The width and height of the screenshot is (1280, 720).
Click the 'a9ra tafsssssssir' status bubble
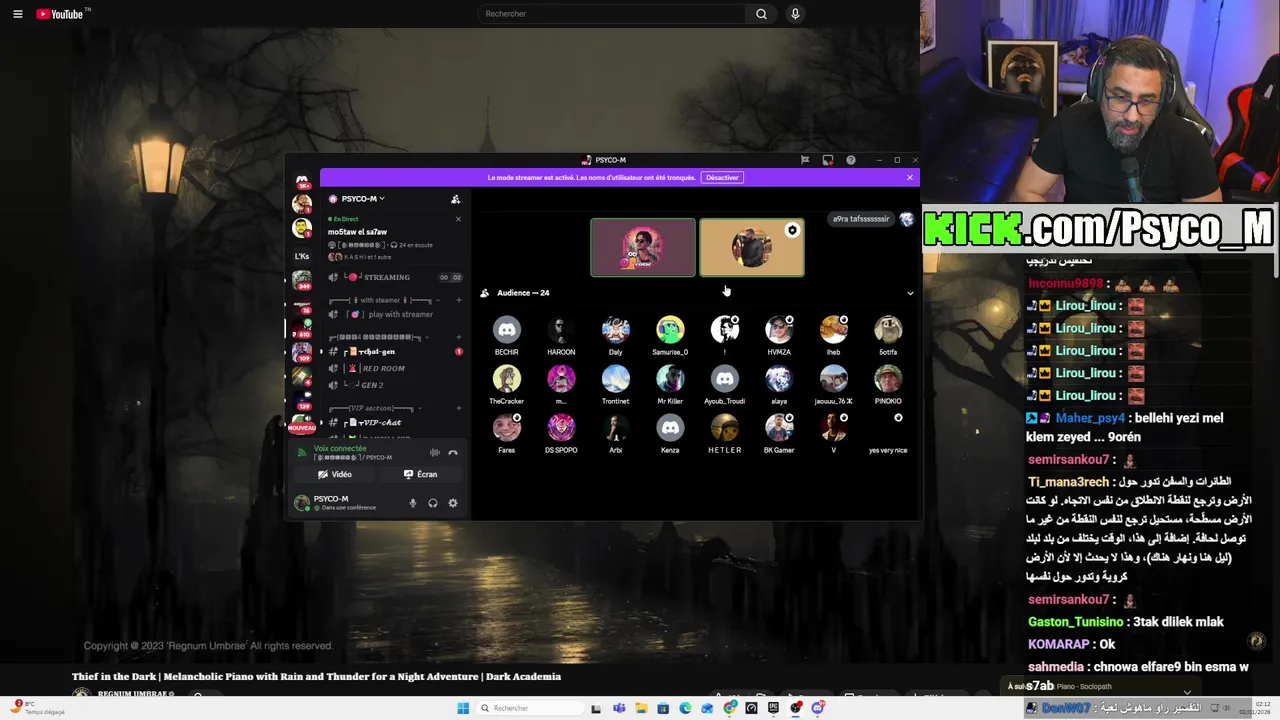pyautogui.click(x=861, y=219)
